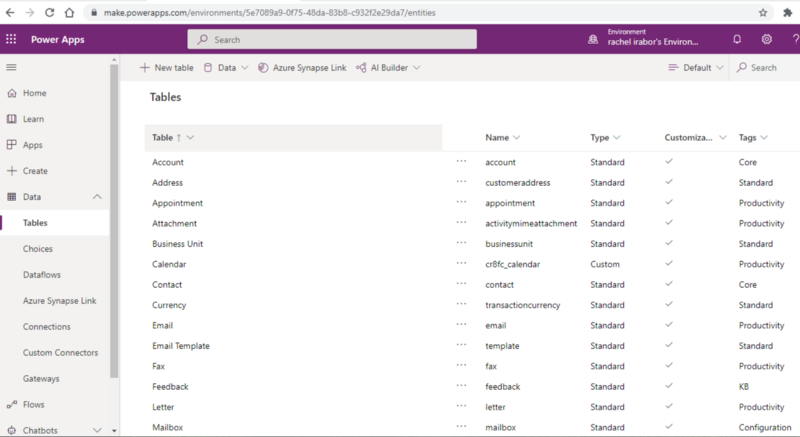Click cr8fc_calendar name cell
The height and width of the screenshot is (437, 800).
(512, 264)
